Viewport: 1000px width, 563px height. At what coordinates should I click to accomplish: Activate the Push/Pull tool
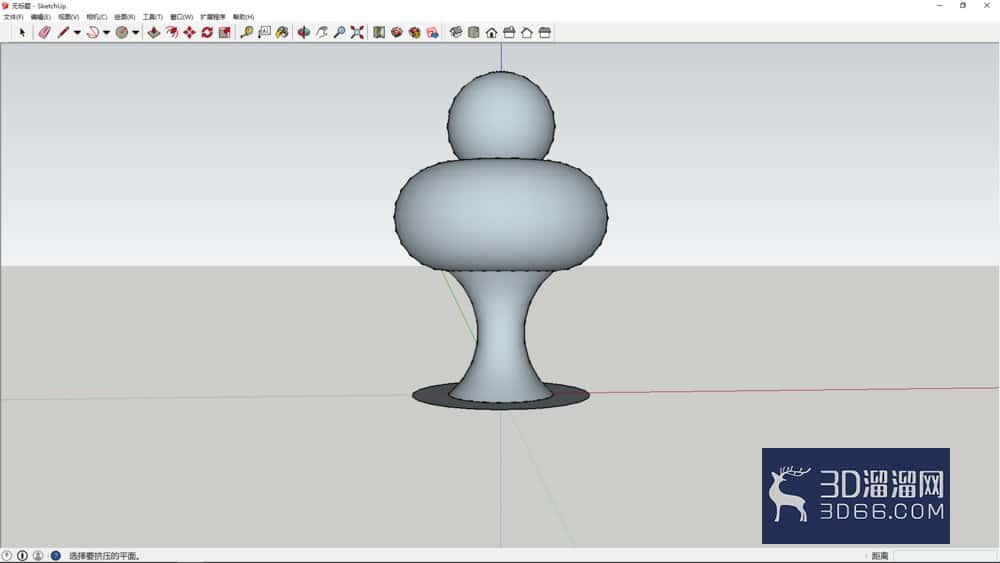click(x=154, y=33)
